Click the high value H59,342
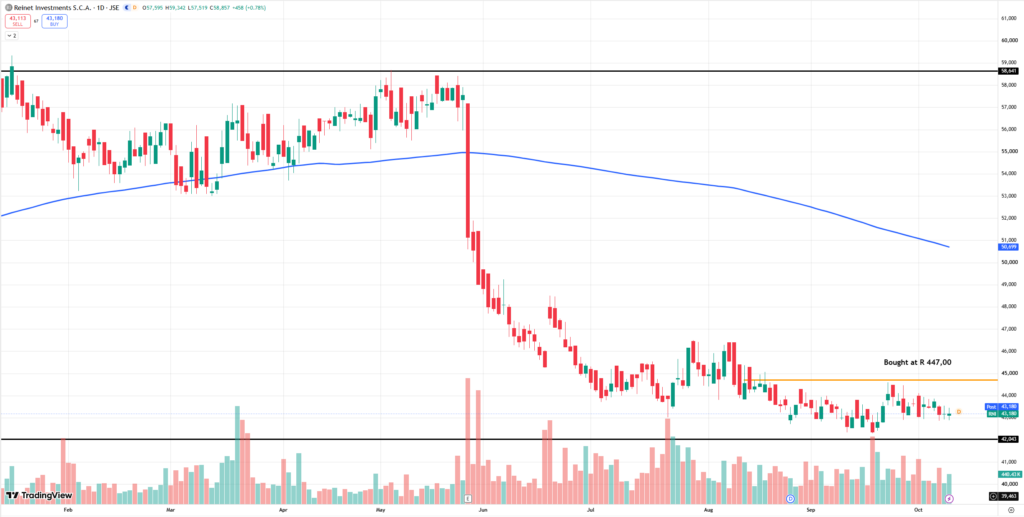This screenshot has height=517, width=1024. point(175,8)
